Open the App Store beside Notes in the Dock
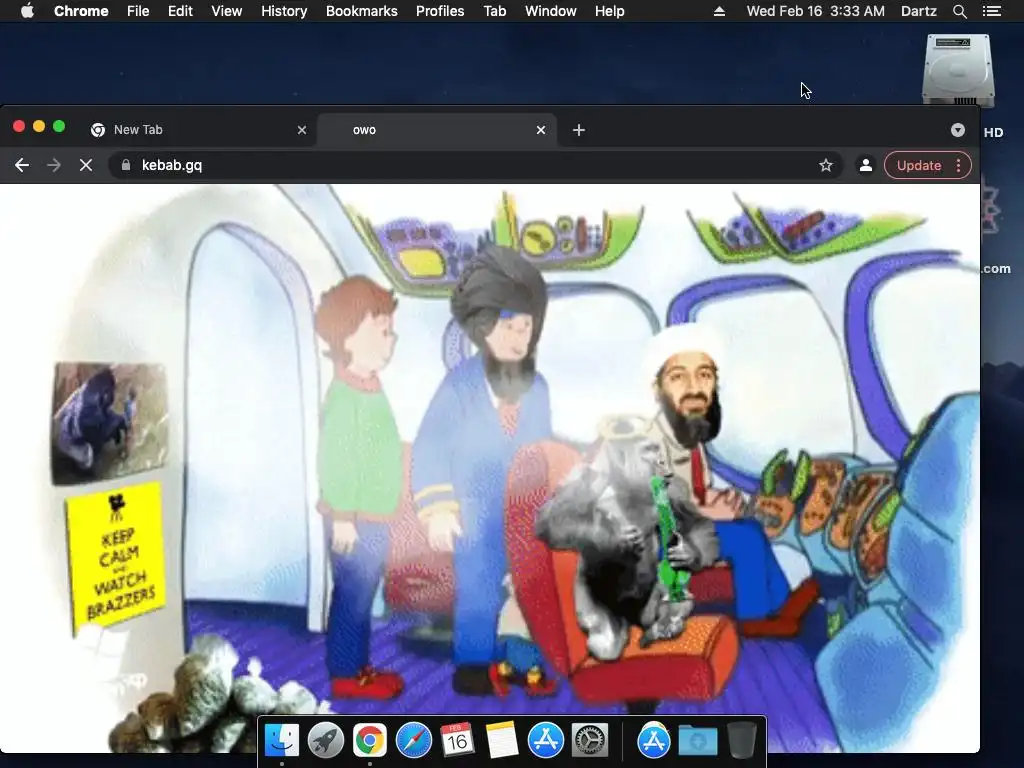Screen dimensions: 1024x768 pos(545,741)
